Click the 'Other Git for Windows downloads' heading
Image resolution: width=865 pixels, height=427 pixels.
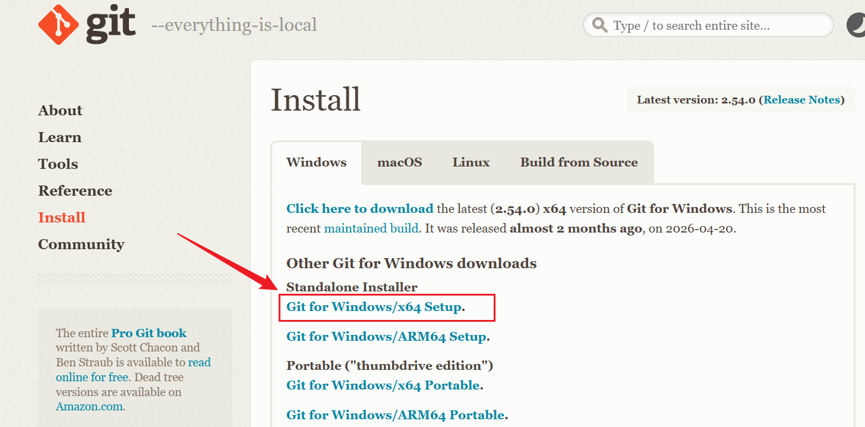(x=412, y=263)
